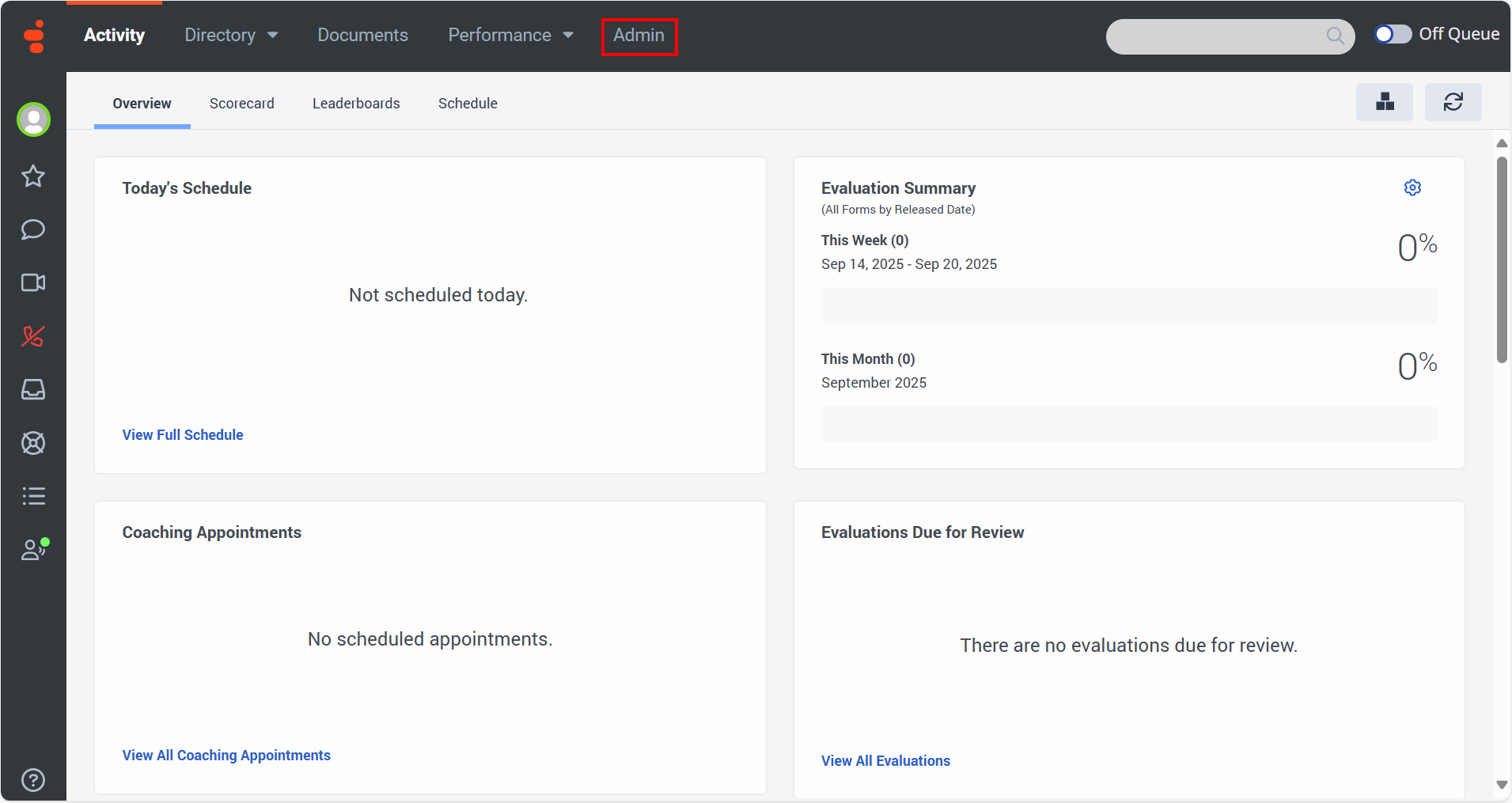Toggle the Off Queue switch
The height and width of the screenshot is (803, 1512).
(1393, 34)
